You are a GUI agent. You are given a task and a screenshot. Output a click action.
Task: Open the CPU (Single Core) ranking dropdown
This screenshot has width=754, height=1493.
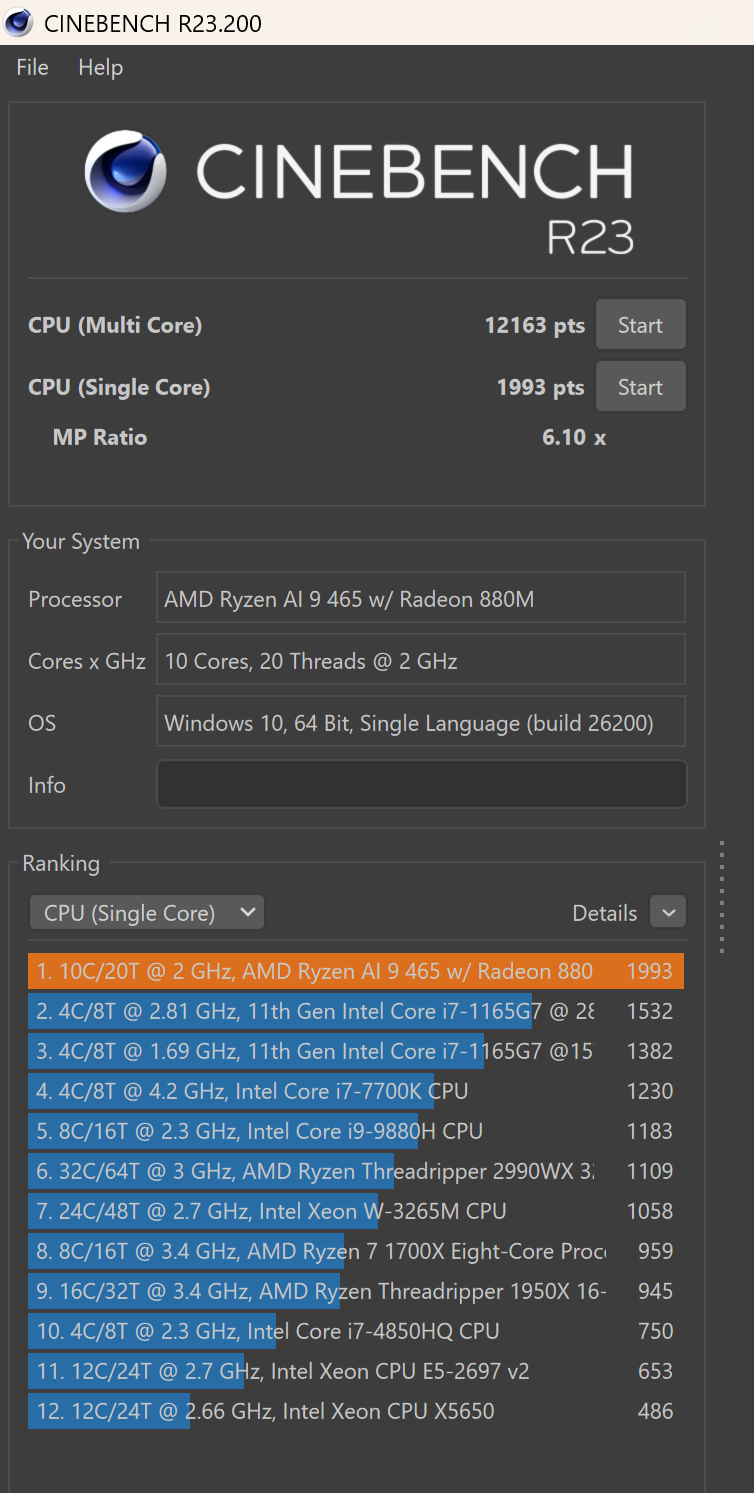coord(147,913)
